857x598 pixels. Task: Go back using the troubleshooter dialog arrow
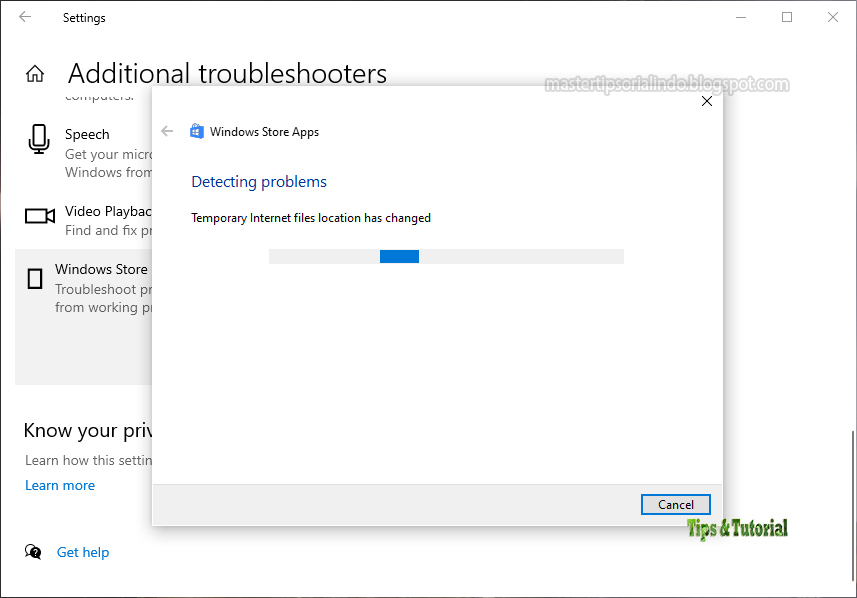(x=167, y=131)
